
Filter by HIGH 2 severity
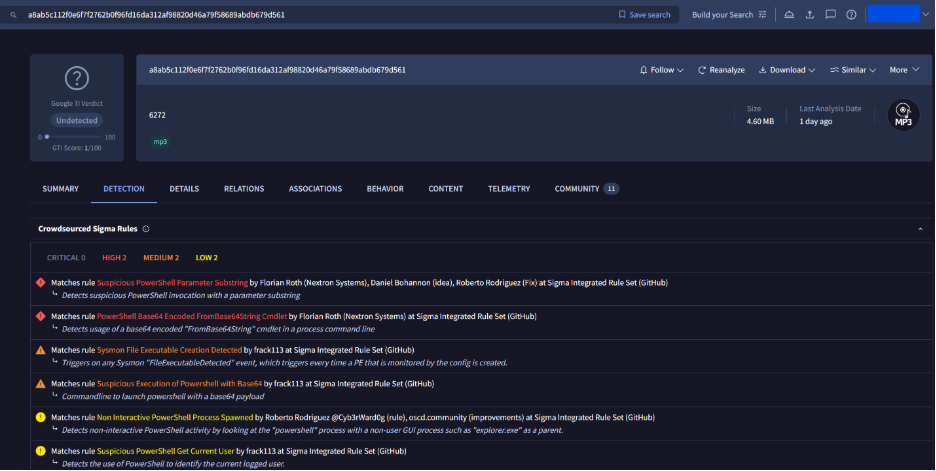click(x=114, y=258)
